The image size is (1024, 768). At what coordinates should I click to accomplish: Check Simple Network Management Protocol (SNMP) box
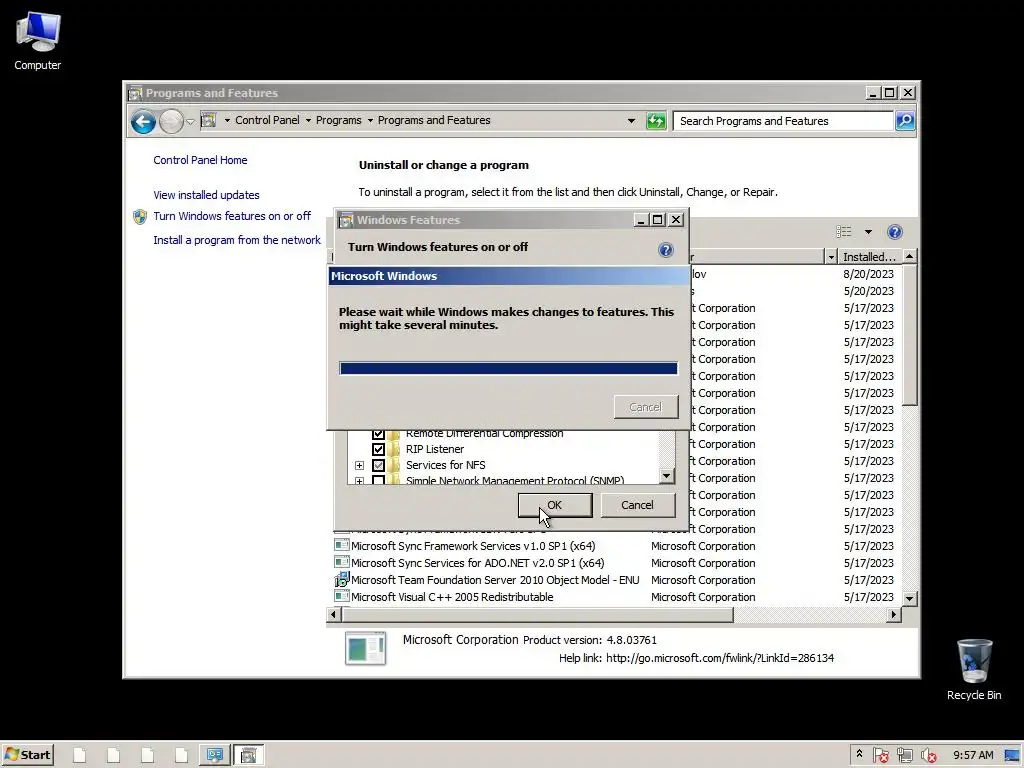[x=378, y=480]
